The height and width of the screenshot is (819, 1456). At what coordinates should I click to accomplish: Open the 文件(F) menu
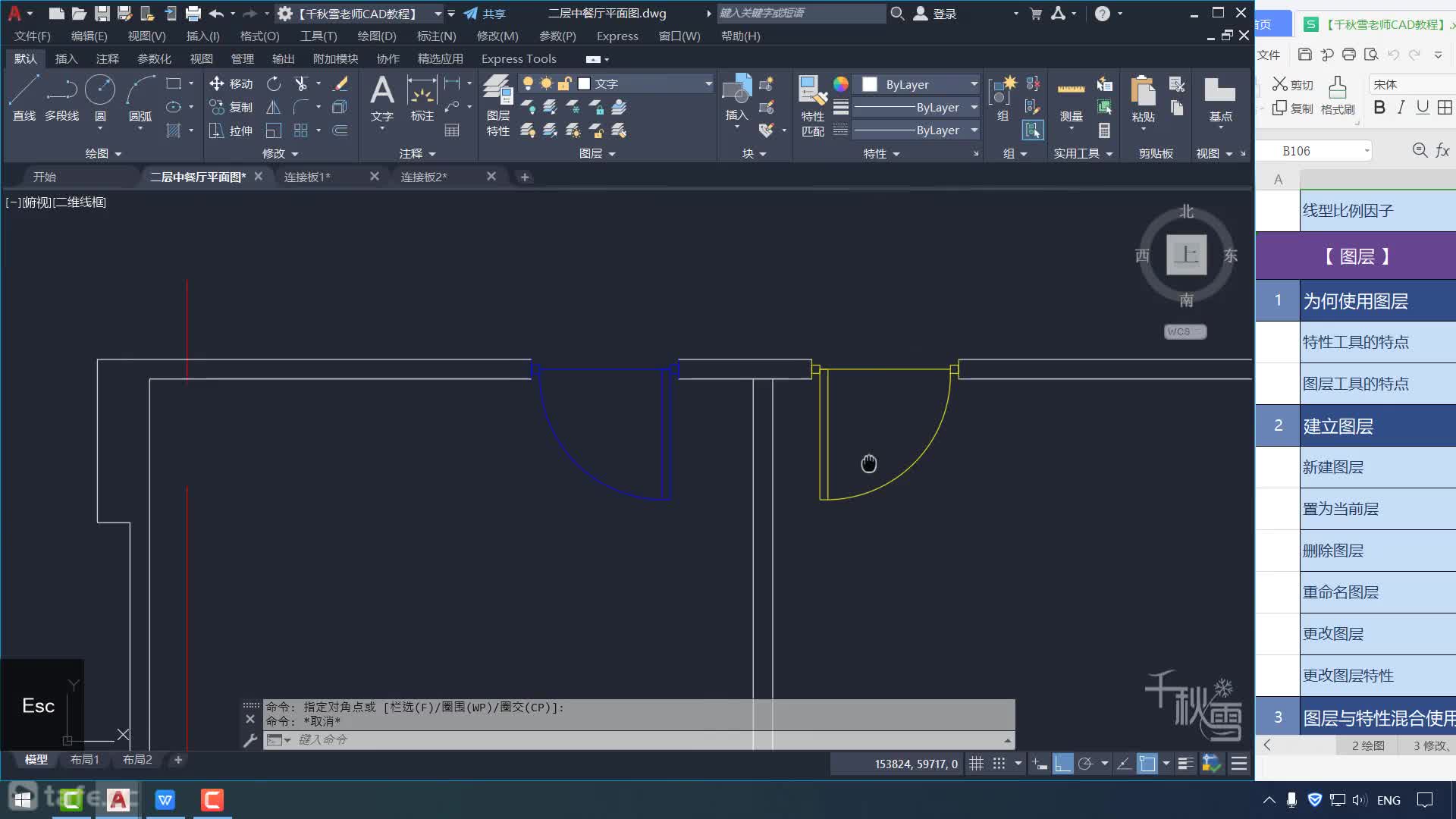click(32, 36)
